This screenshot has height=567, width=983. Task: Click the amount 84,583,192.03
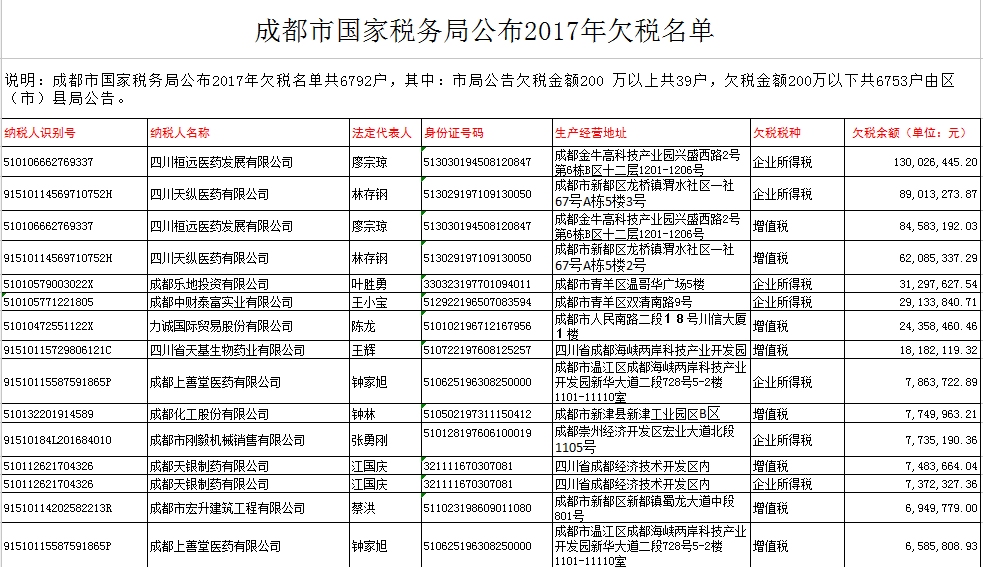click(938, 226)
